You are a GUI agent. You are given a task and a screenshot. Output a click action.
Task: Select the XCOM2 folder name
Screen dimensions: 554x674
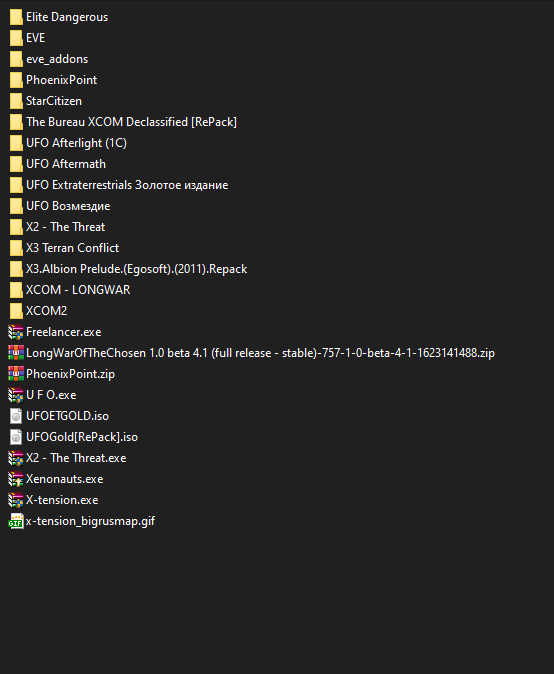46,311
